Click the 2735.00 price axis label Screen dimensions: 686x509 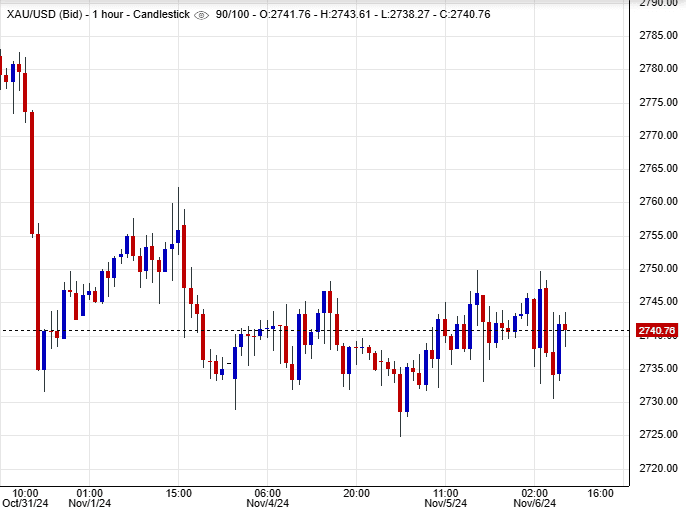(657, 368)
